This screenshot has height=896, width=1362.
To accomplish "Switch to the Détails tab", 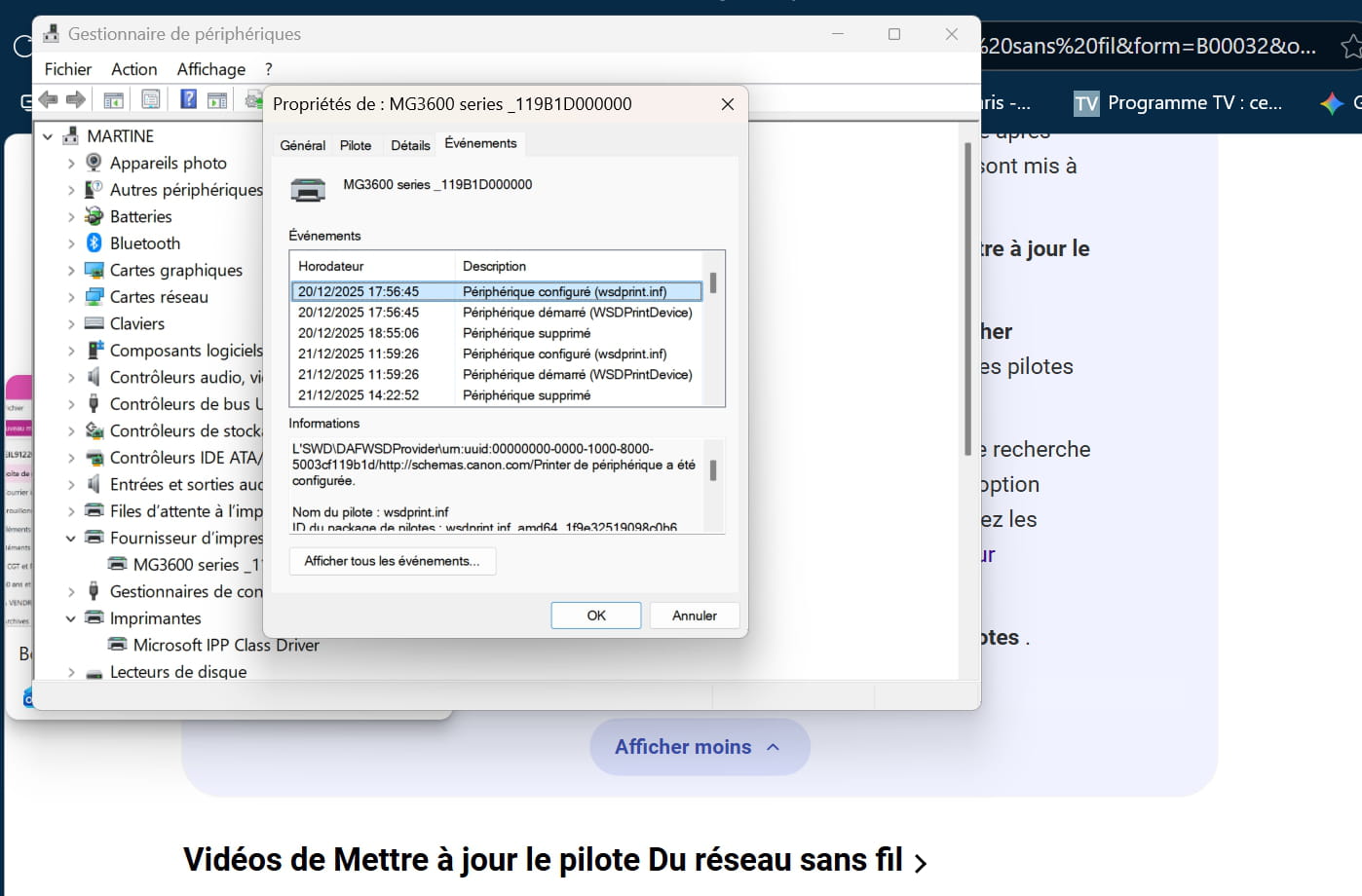I will click(410, 145).
